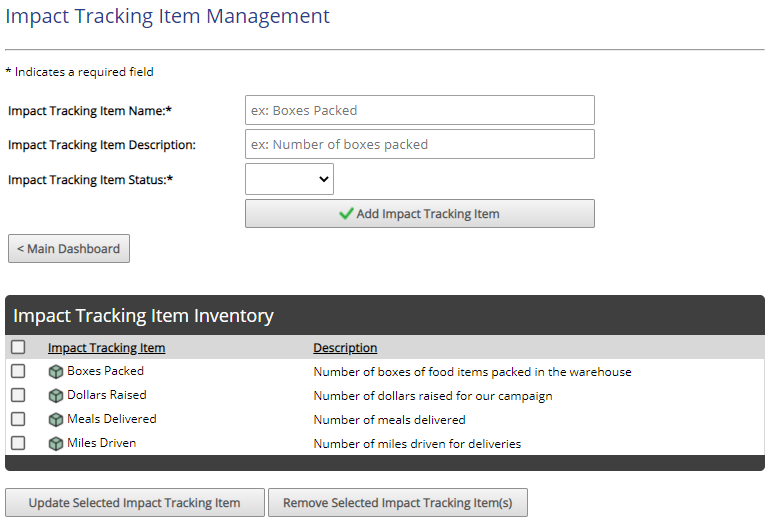Click Remove Selected Impact Tracking Item(s) button
The height and width of the screenshot is (527, 773).
(x=398, y=502)
